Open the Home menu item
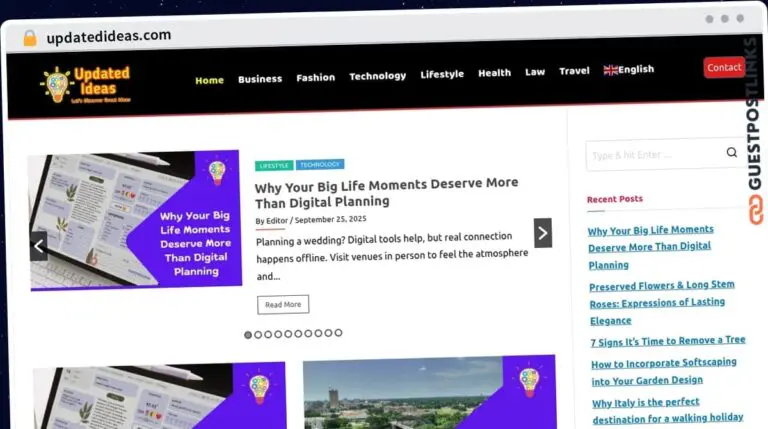Viewport: 768px width, 429px height. pos(209,80)
